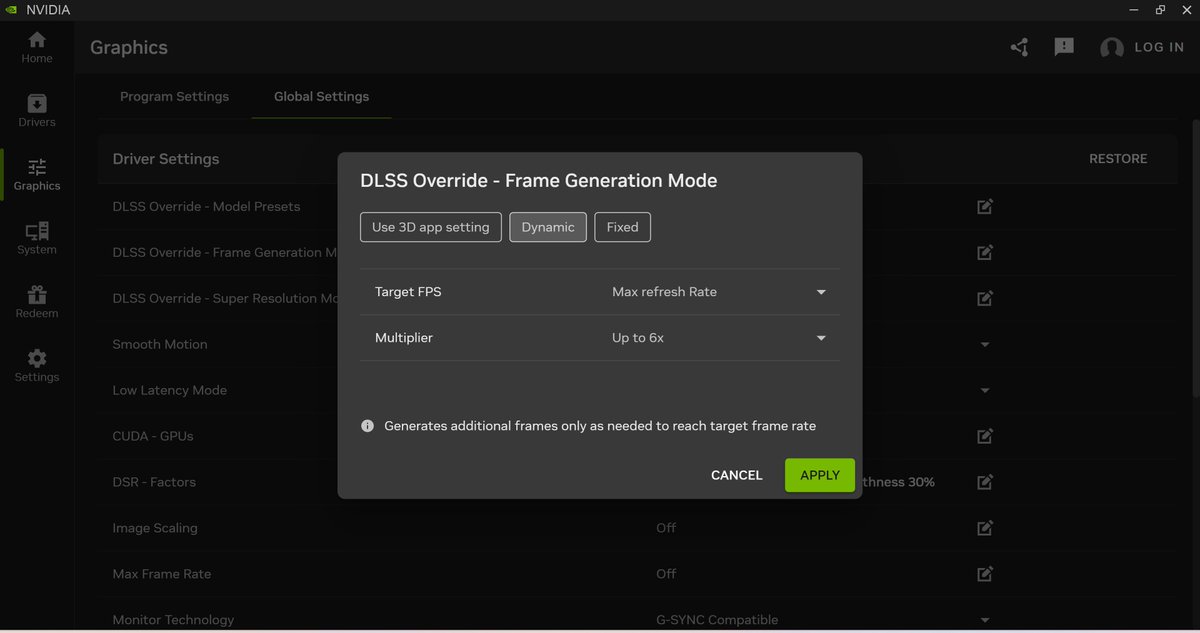Screen dimensions: 1200x633
Task: Click the Image Scaling label
Action: coord(155,528)
